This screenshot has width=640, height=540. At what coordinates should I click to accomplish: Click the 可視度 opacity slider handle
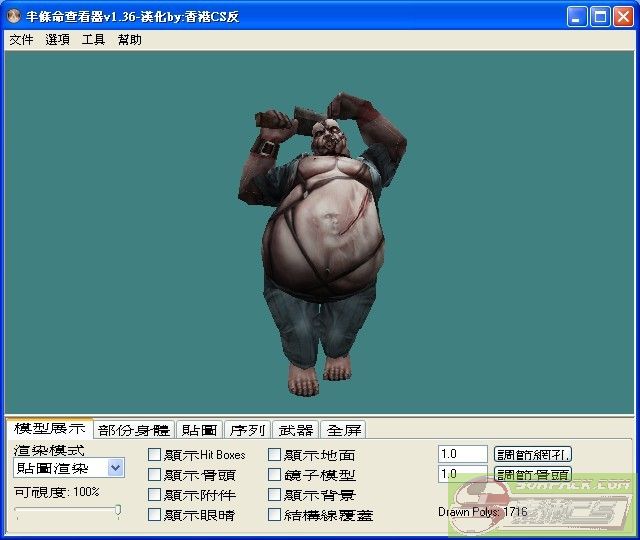tap(118, 511)
